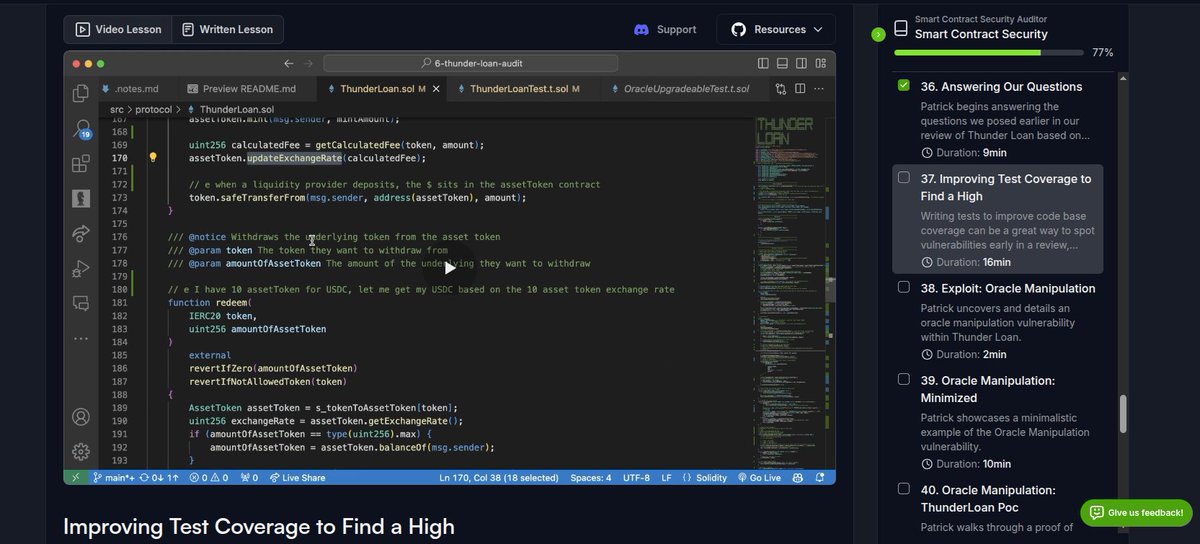Open the Discord Support link
The image size is (1200, 544).
coord(665,30)
